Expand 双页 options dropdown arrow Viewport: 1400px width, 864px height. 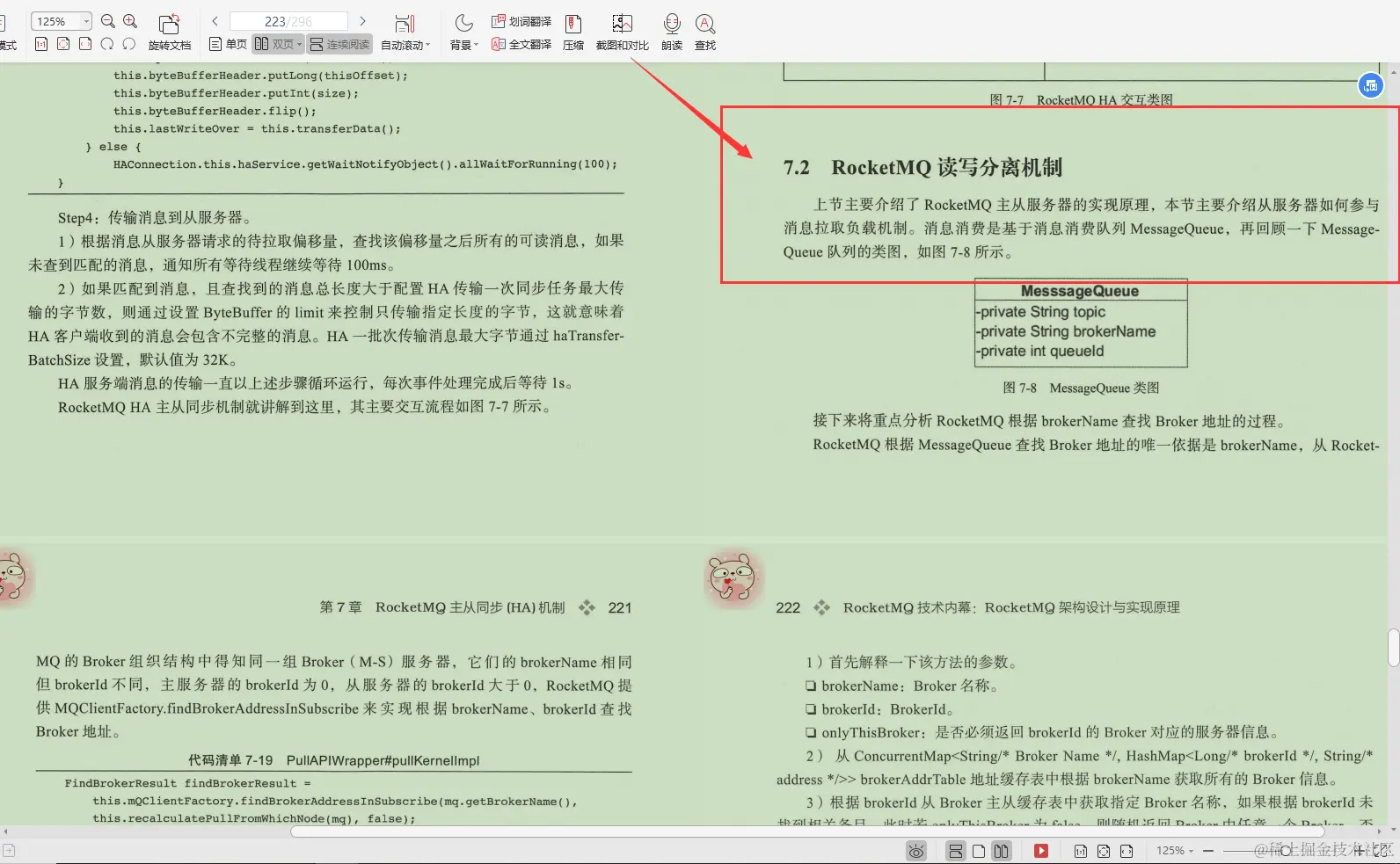coord(299,44)
